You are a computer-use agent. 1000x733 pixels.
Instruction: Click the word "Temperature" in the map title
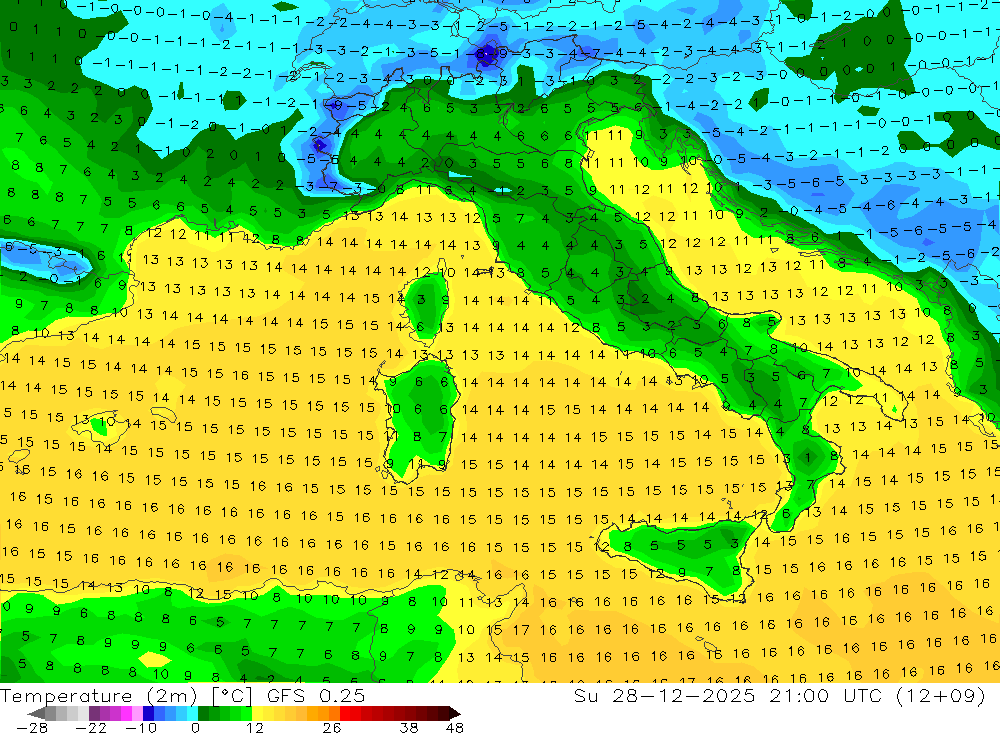click(x=66, y=696)
